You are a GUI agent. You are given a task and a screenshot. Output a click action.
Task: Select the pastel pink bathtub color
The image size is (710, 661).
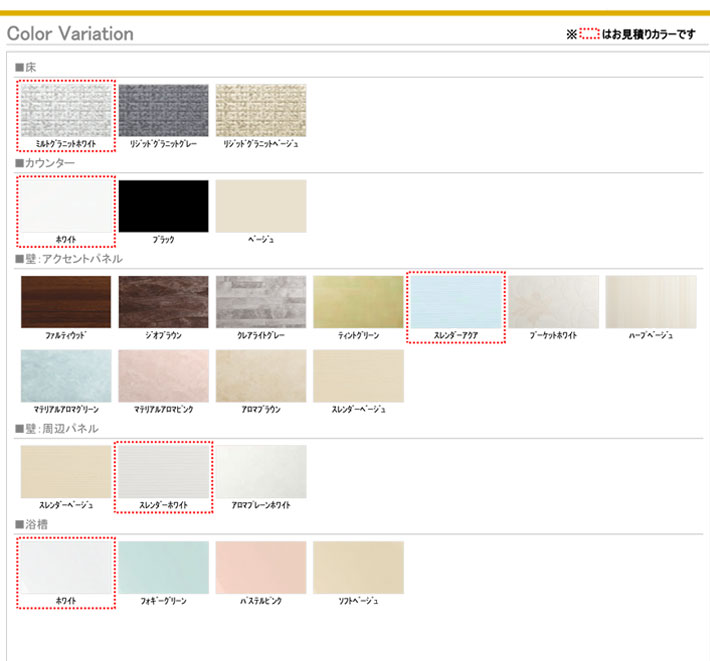[x=261, y=568]
